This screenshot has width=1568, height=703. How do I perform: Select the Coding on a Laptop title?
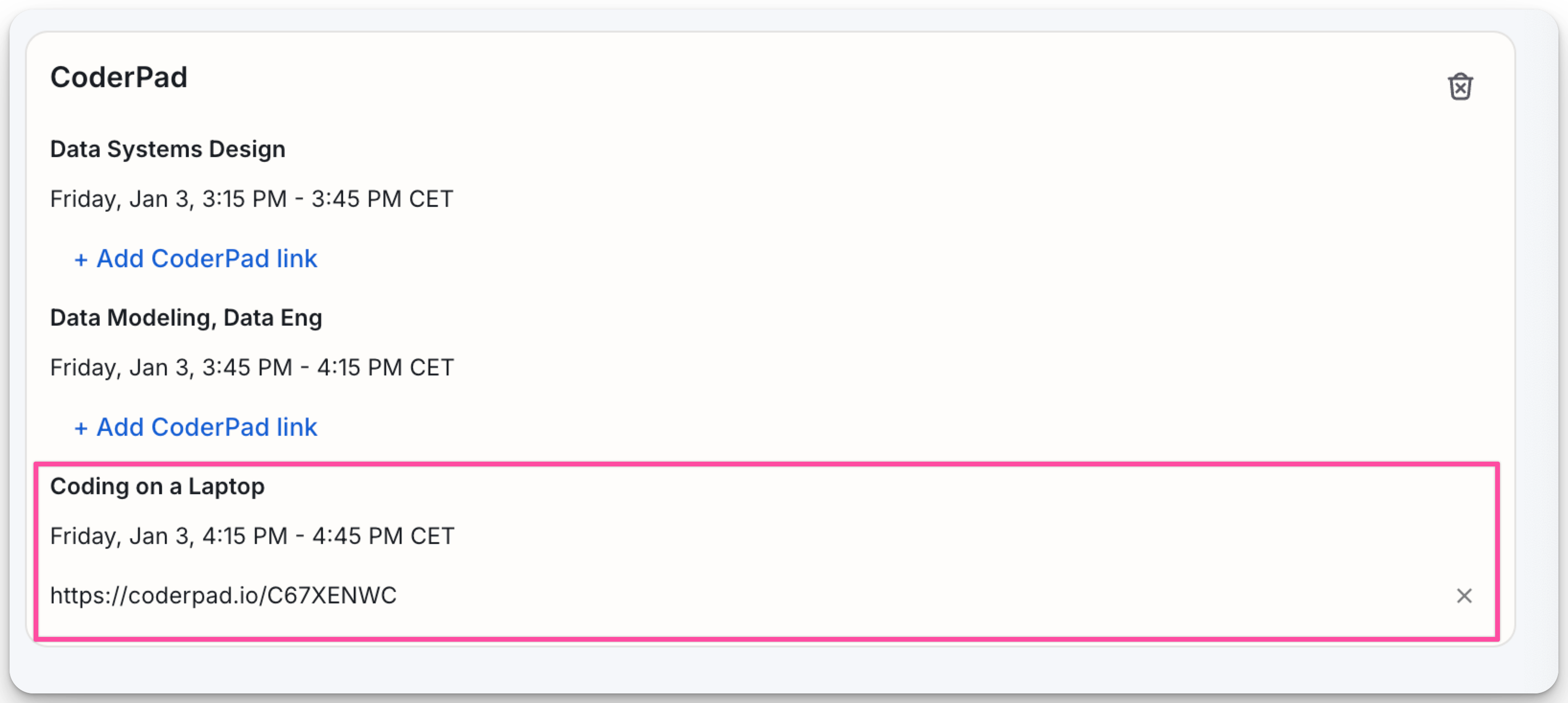coord(157,486)
